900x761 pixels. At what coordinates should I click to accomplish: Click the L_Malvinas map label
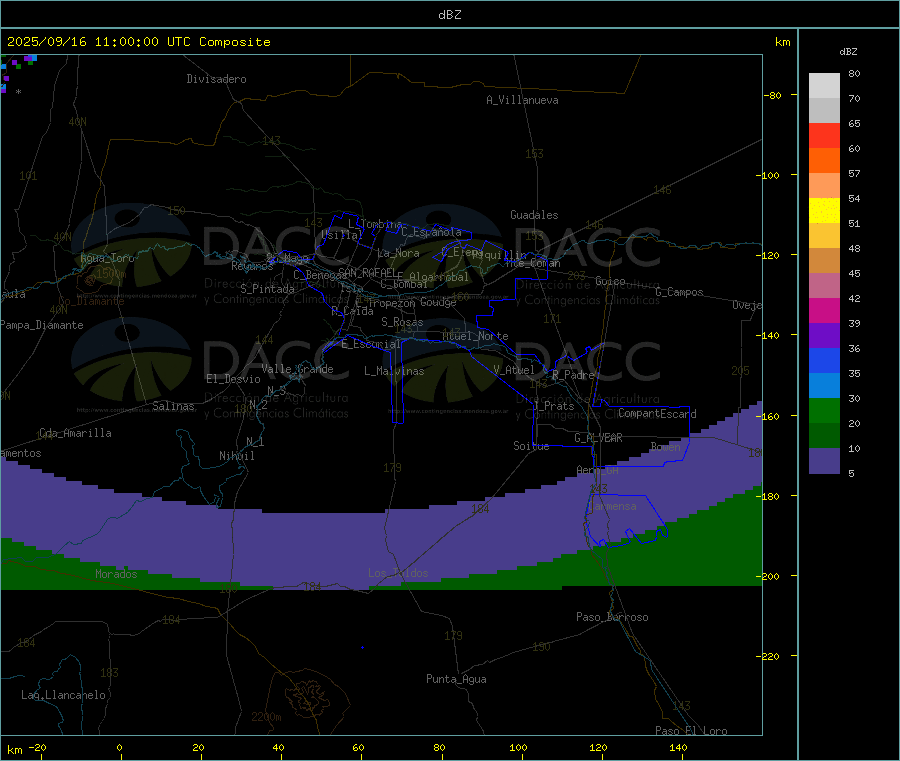pyautogui.click(x=394, y=371)
